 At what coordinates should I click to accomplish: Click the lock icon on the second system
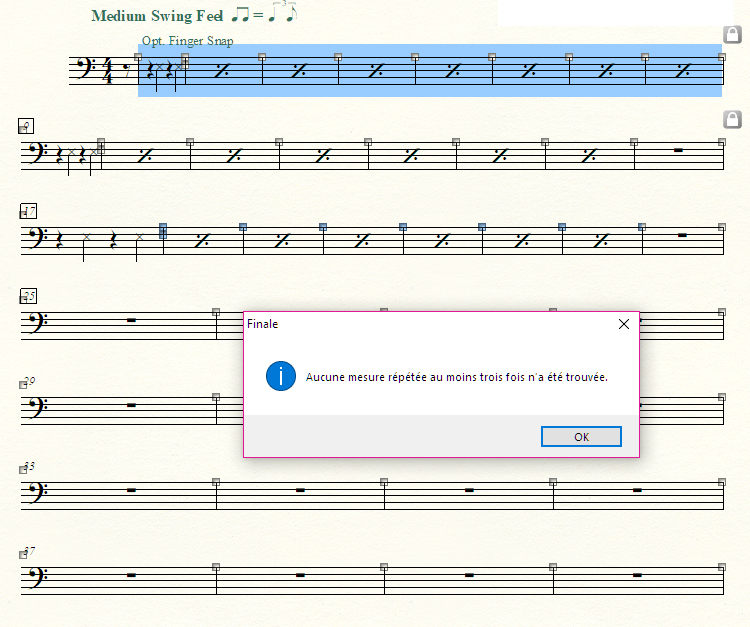click(x=731, y=120)
